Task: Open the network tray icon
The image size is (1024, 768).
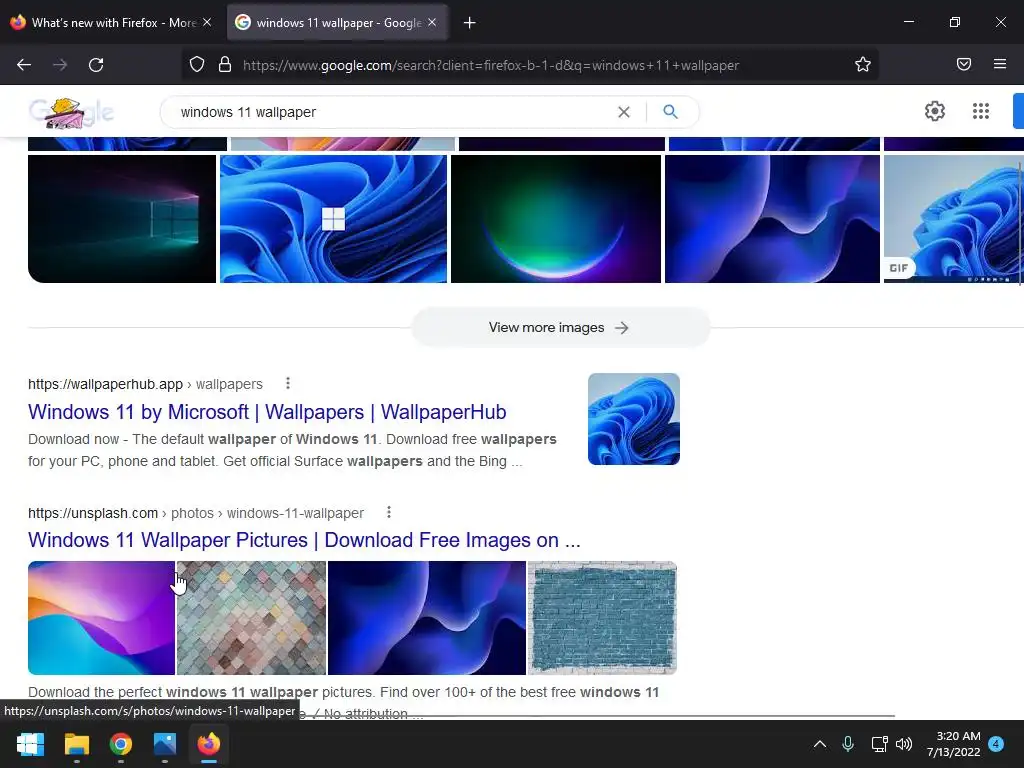Action: [879, 744]
